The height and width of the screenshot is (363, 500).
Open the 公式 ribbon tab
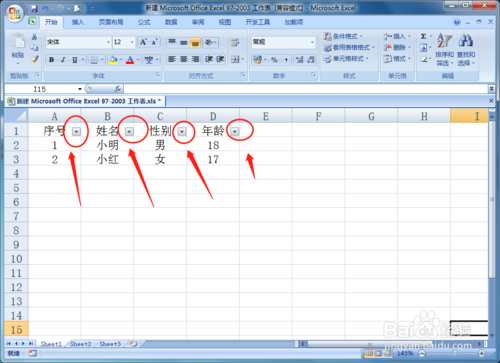(x=144, y=22)
